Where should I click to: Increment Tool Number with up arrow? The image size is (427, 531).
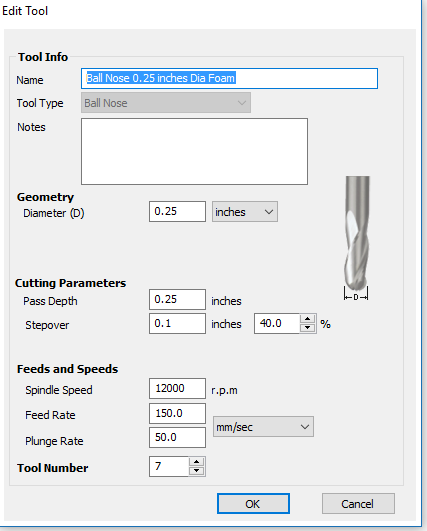click(x=196, y=462)
